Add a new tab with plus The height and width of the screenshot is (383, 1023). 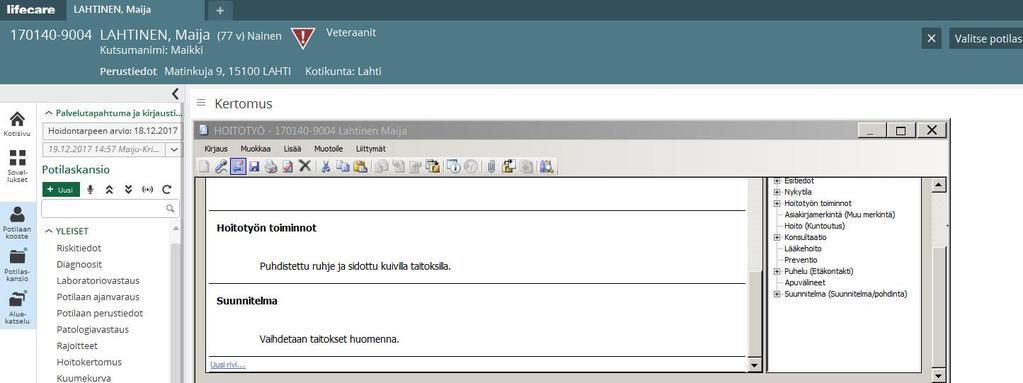pos(220,10)
